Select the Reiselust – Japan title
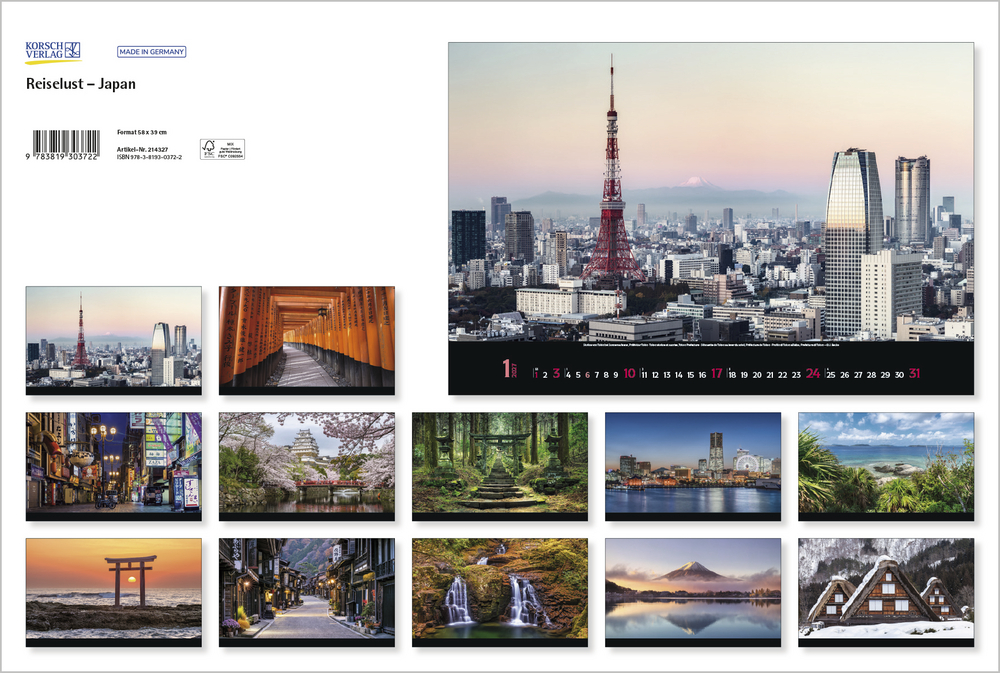Image resolution: width=1000 pixels, height=673 pixels. [x=81, y=84]
